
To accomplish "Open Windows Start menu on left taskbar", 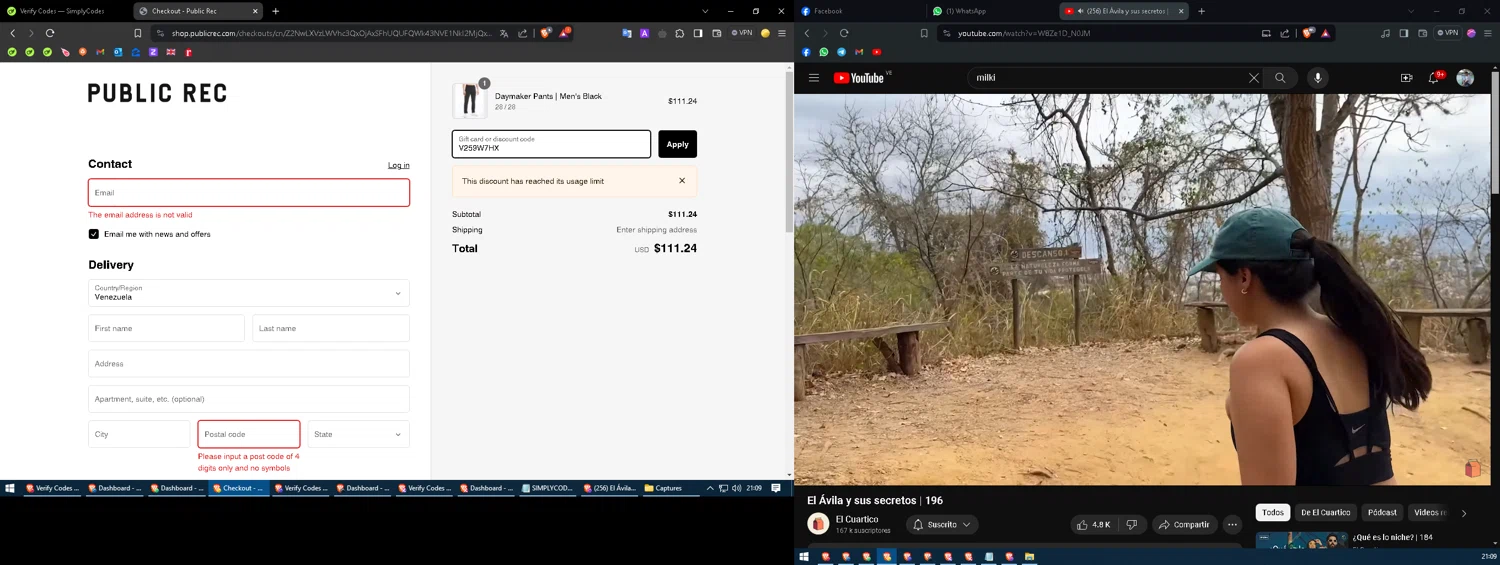I will coord(10,488).
